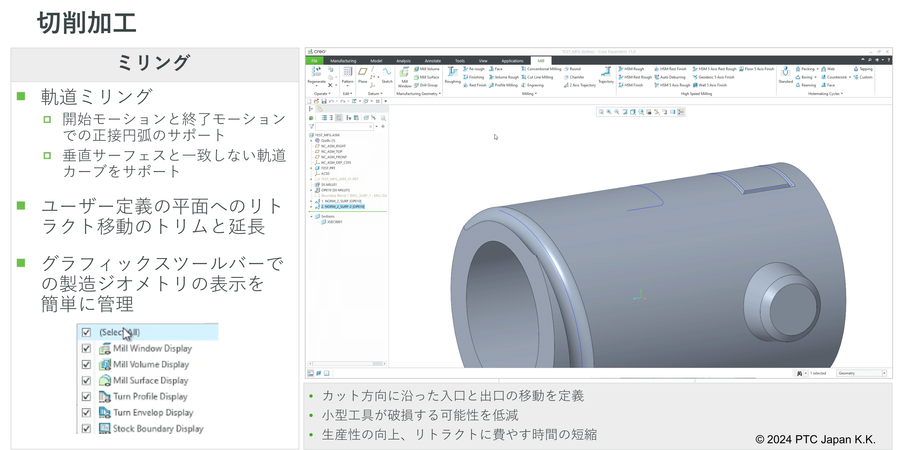Open the Manufacturing ribbon tab

click(342, 61)
